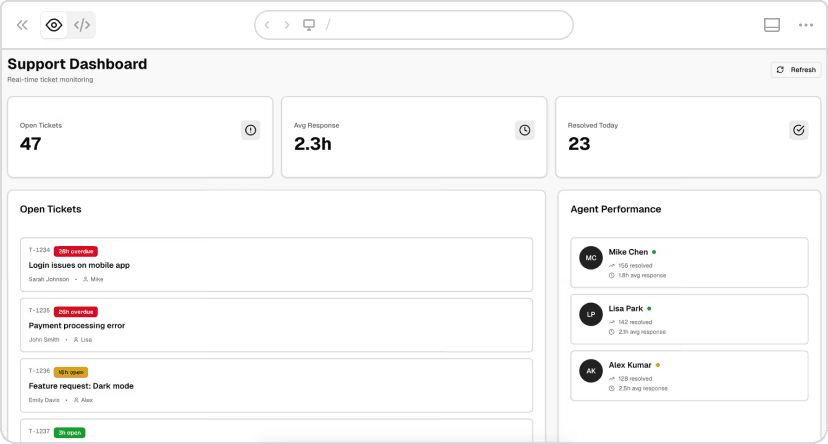Click the Avg Response clock icon
This screenshot has width=828, height=444.
(524, 130)
